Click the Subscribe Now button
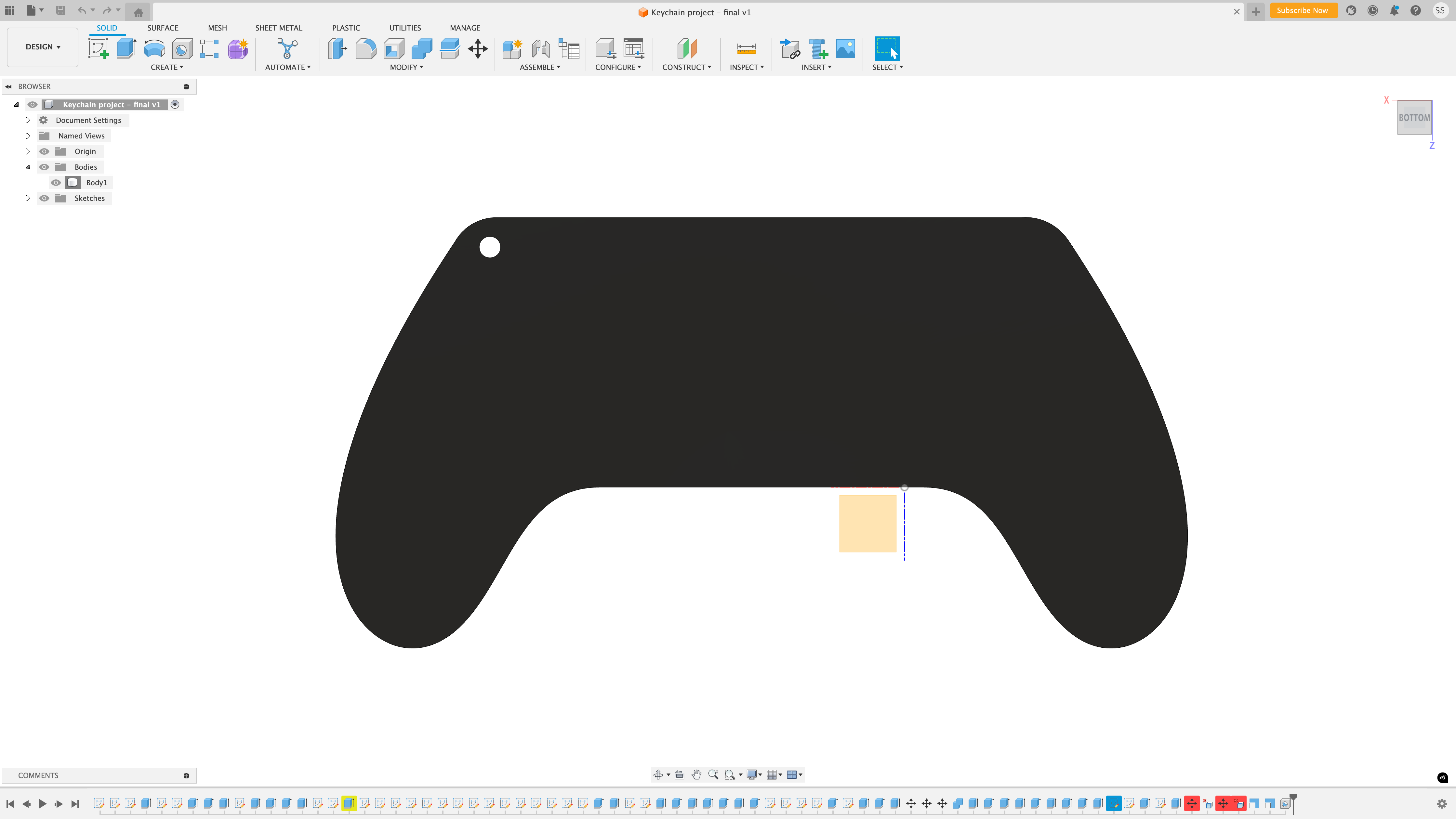1456x819 pixels. pyautogui.click(x=1302, y=10)
